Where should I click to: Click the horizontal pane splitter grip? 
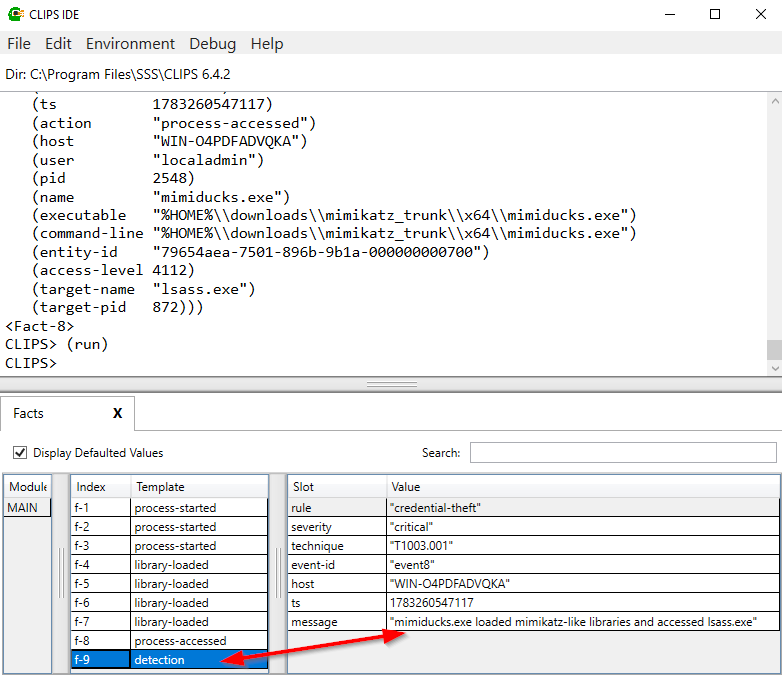pyautogui.click(x=391, y=384)
